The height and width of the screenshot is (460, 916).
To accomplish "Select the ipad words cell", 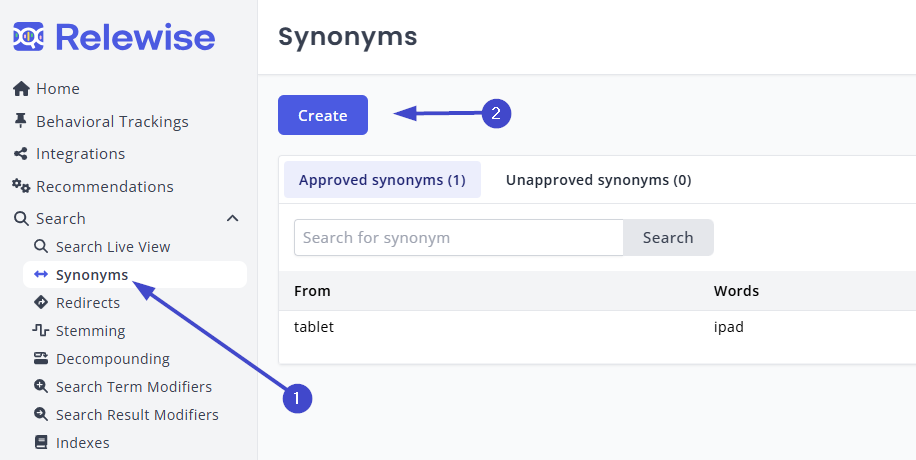I will (x=728, y=327).
